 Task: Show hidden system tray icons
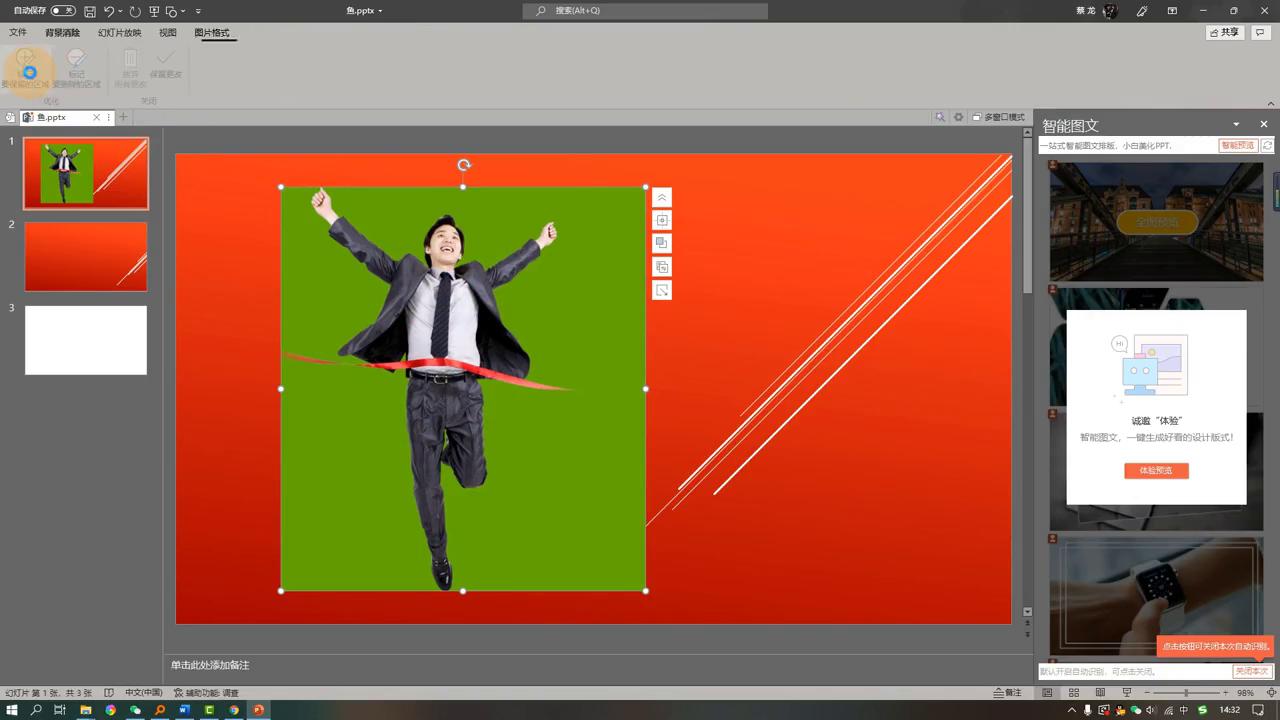[x=1072, y=710]
